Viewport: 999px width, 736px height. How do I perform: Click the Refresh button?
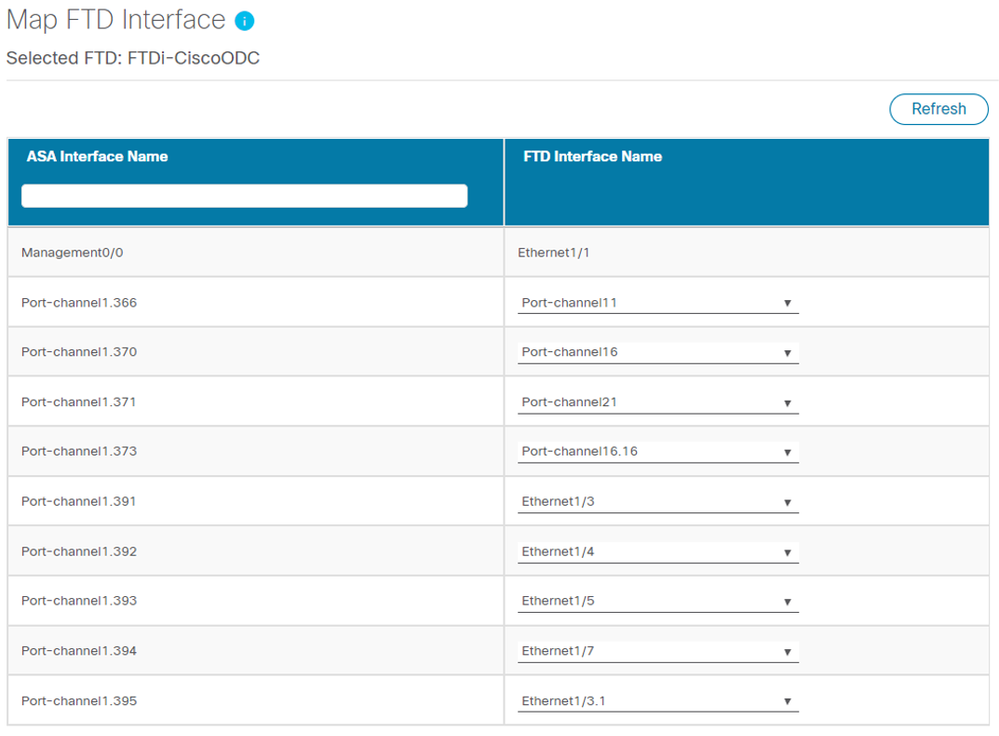(x=938, y=109)
